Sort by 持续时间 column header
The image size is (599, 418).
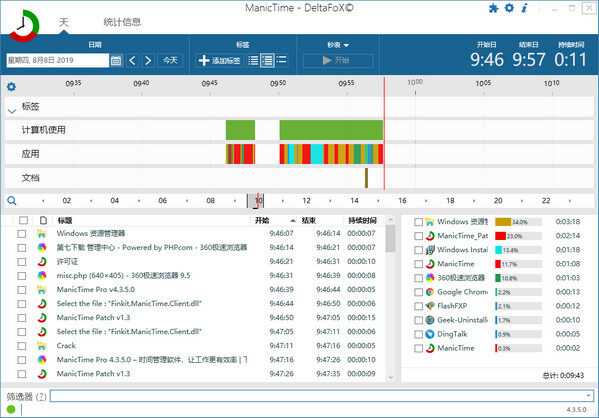click(362, 220)
